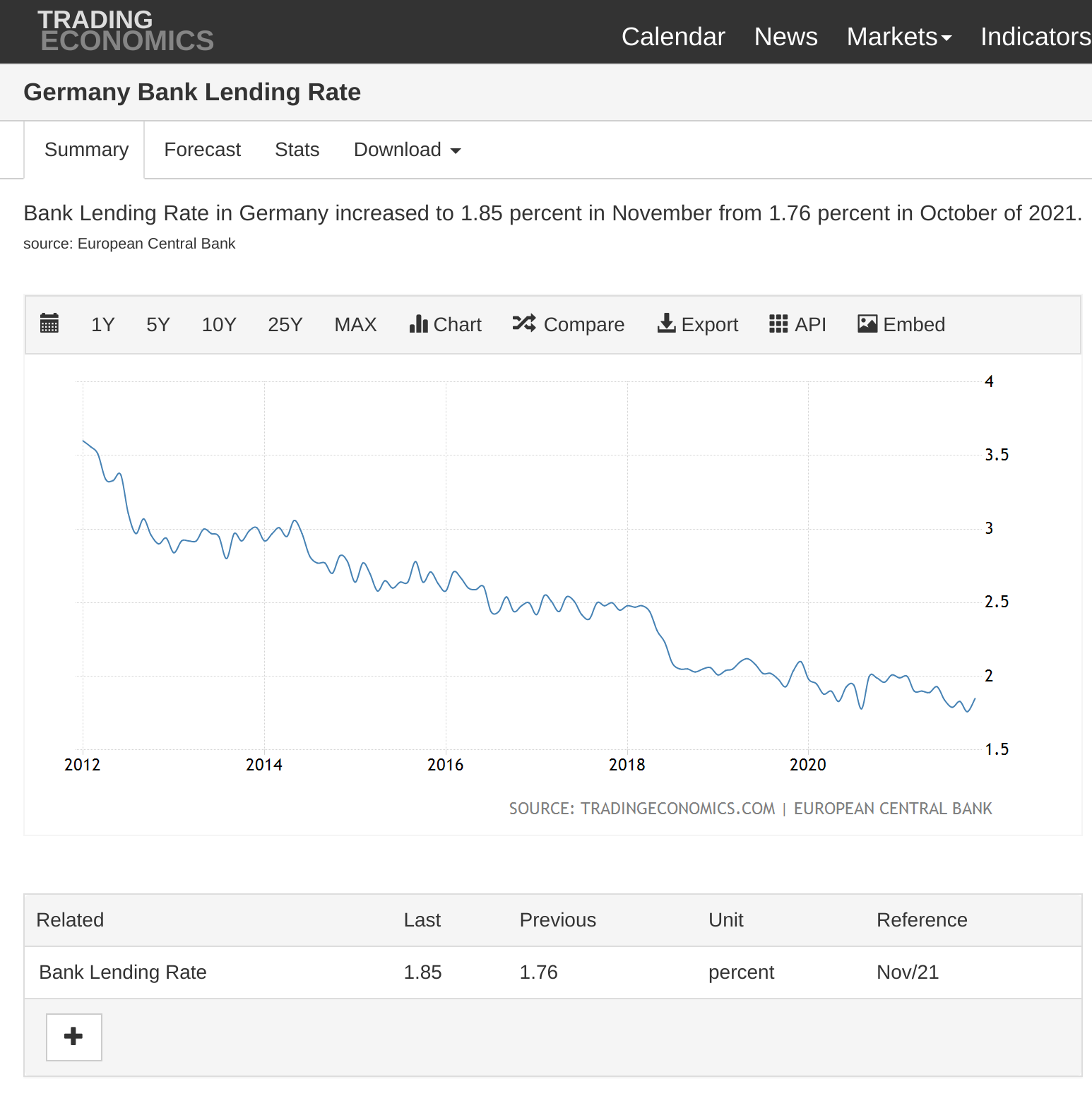The image size is (1092, 1096).
Task: Open the Indicators navigation menu
Action: point(1035,37)
